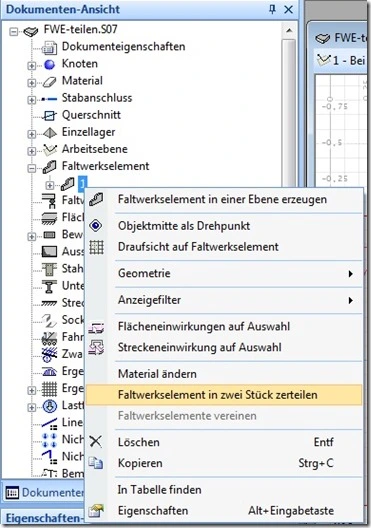Expand the Arbeitsebene tree node
The image size is (371, 528).
pos(32,151)
